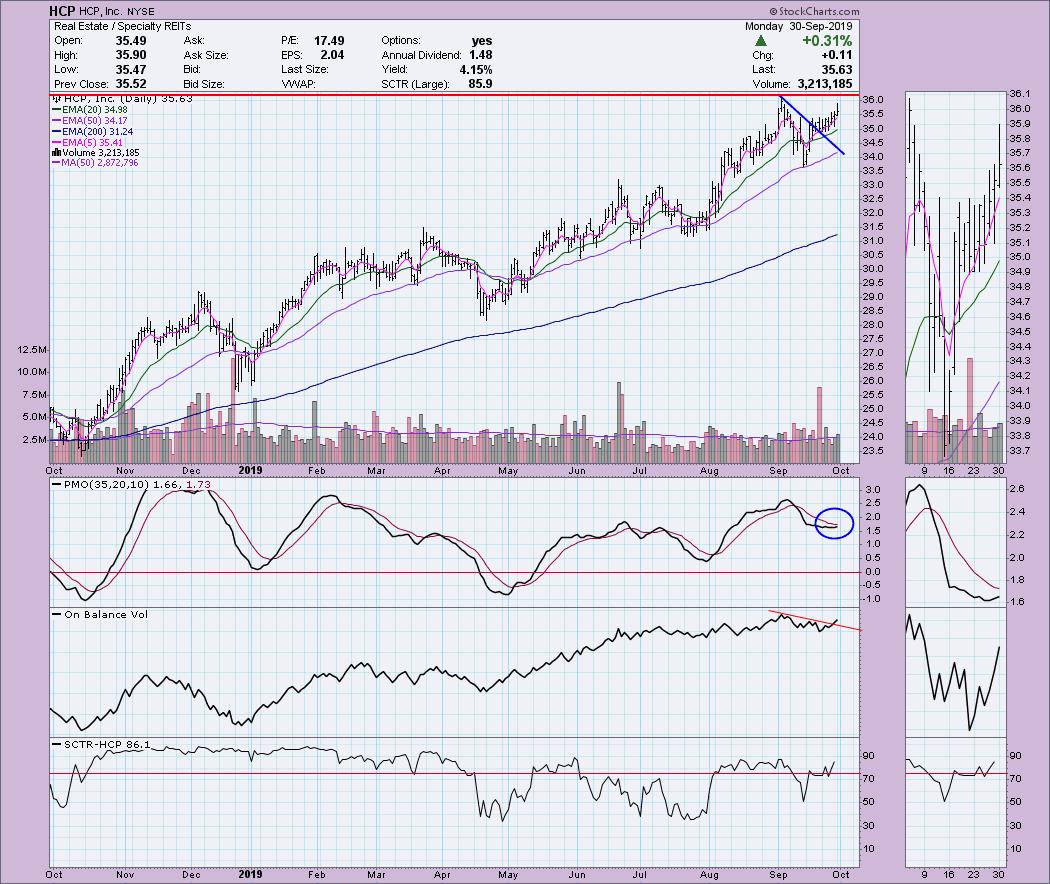Click the "Ask Size:" label

(x=206, y=56)
